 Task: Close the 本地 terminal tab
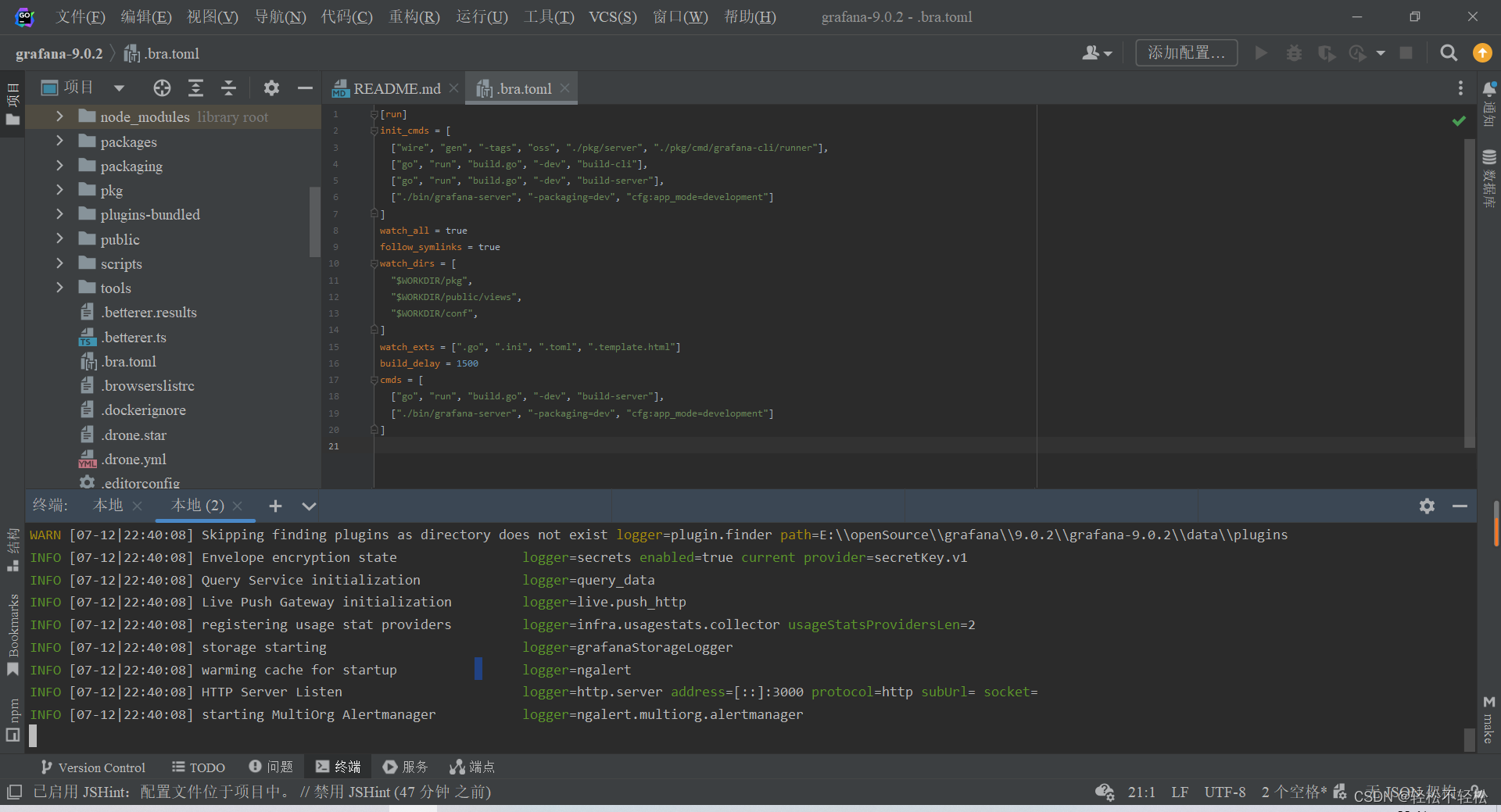click(x=138, y=506)
